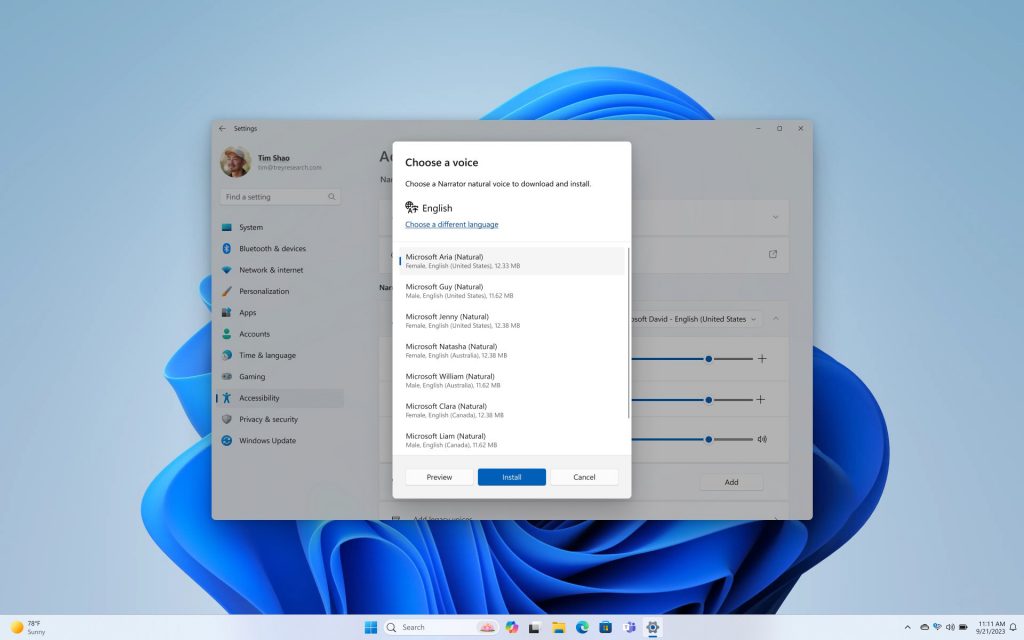Click the Choose a different language link
The width and height of the screenshot is (1024, 640).
tap(451, 224)
